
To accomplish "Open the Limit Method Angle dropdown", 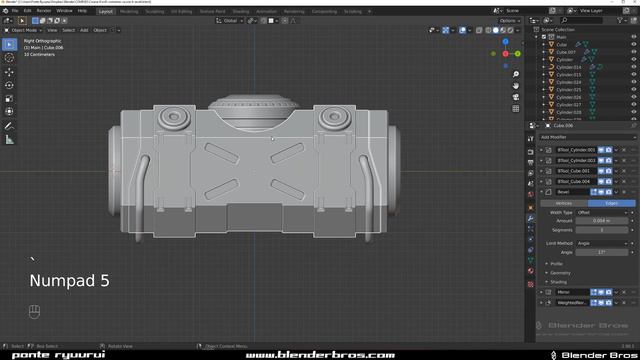I will 602,243.
